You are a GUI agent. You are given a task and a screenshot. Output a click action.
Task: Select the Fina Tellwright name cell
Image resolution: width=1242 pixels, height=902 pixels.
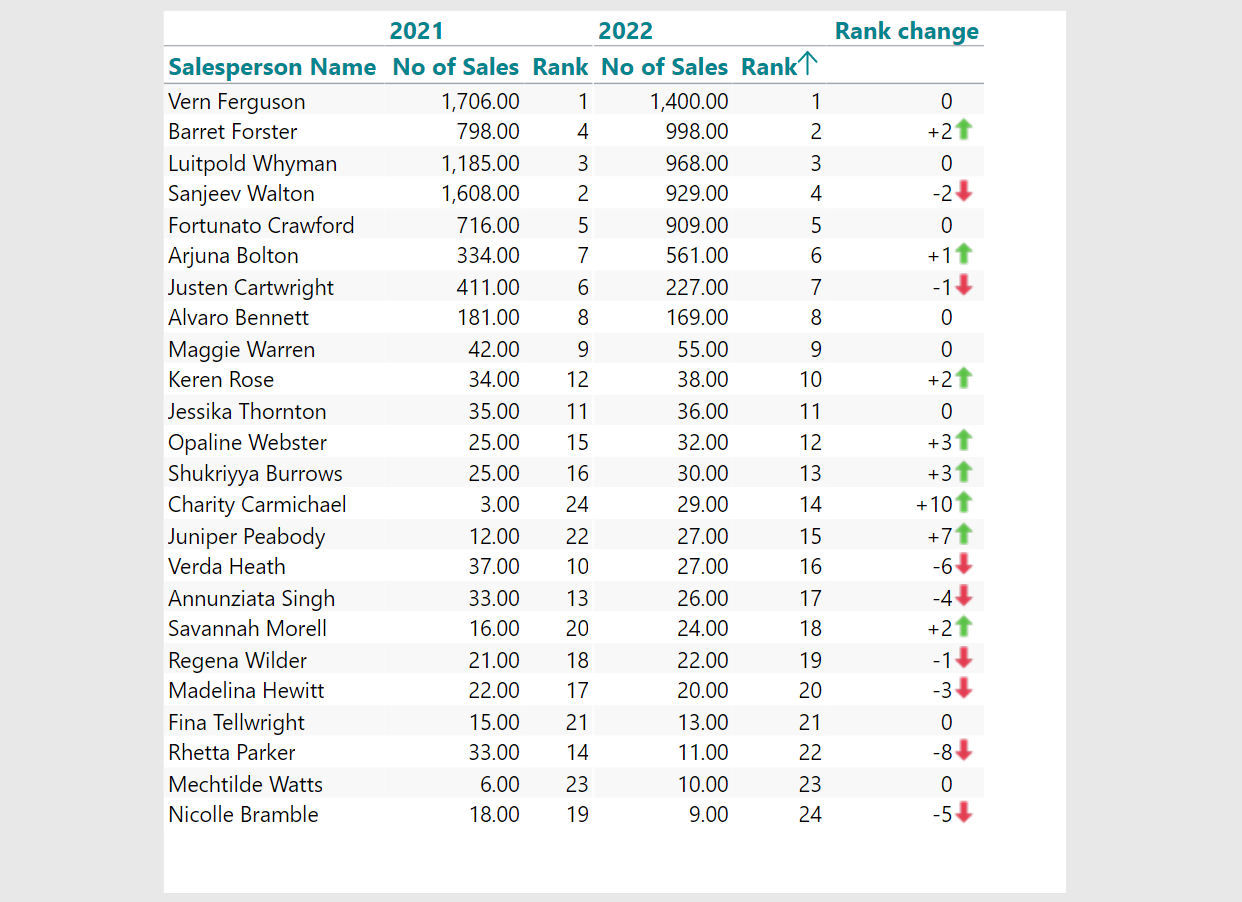point(237,722)
